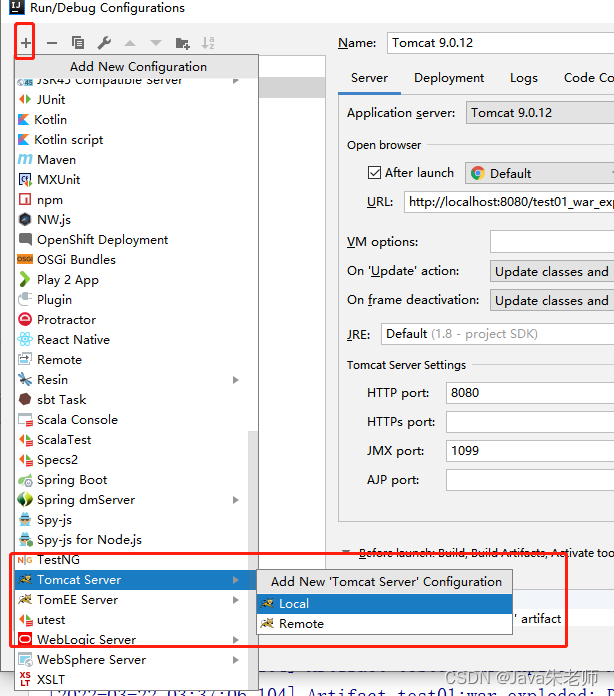Image resolution: width=614 pixels, height=696 pixels.
Task: Toggle After launch checkbox
Action: (374, 172)
